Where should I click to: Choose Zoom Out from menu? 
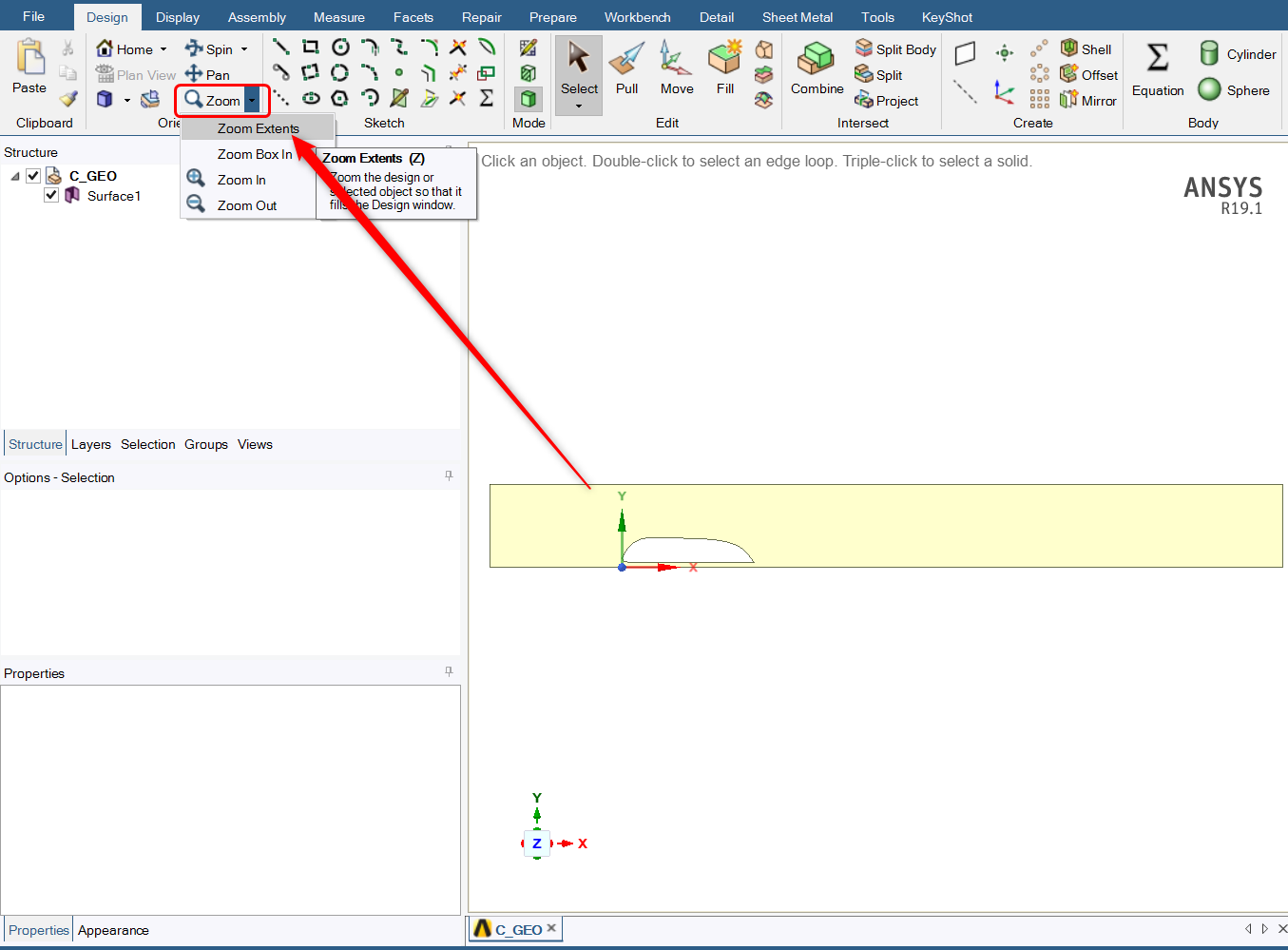[x=247, y=205]
